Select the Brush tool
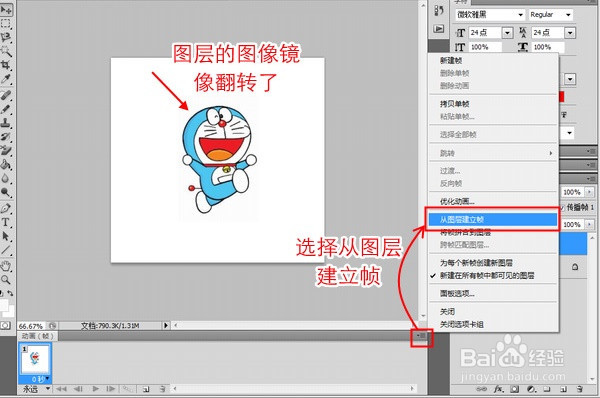600x398 pixels. point(6,109)
